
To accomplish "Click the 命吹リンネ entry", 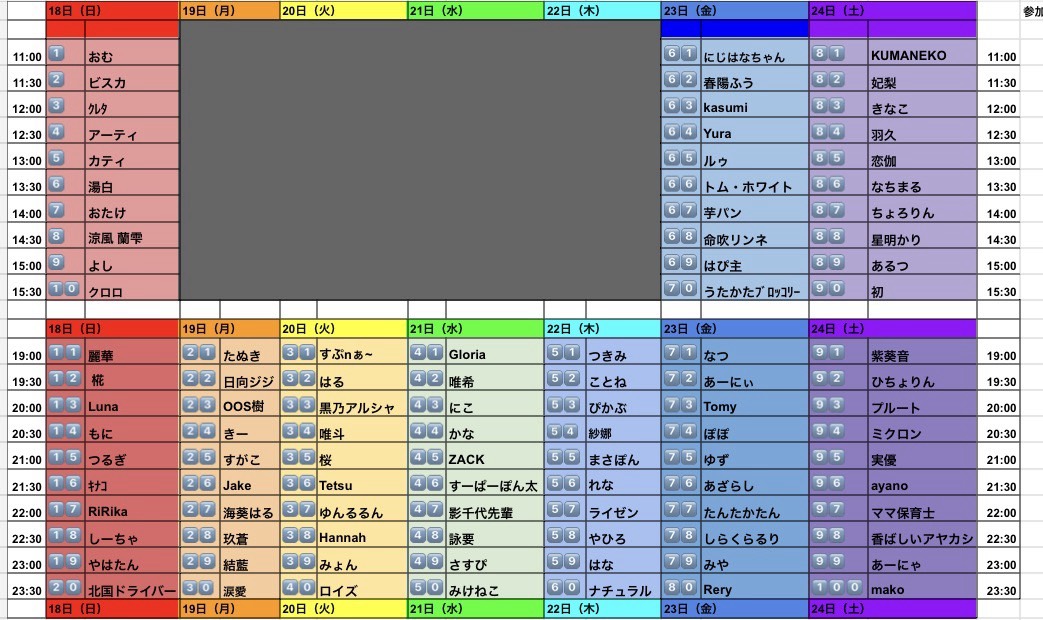I will [x=754, y=235].
